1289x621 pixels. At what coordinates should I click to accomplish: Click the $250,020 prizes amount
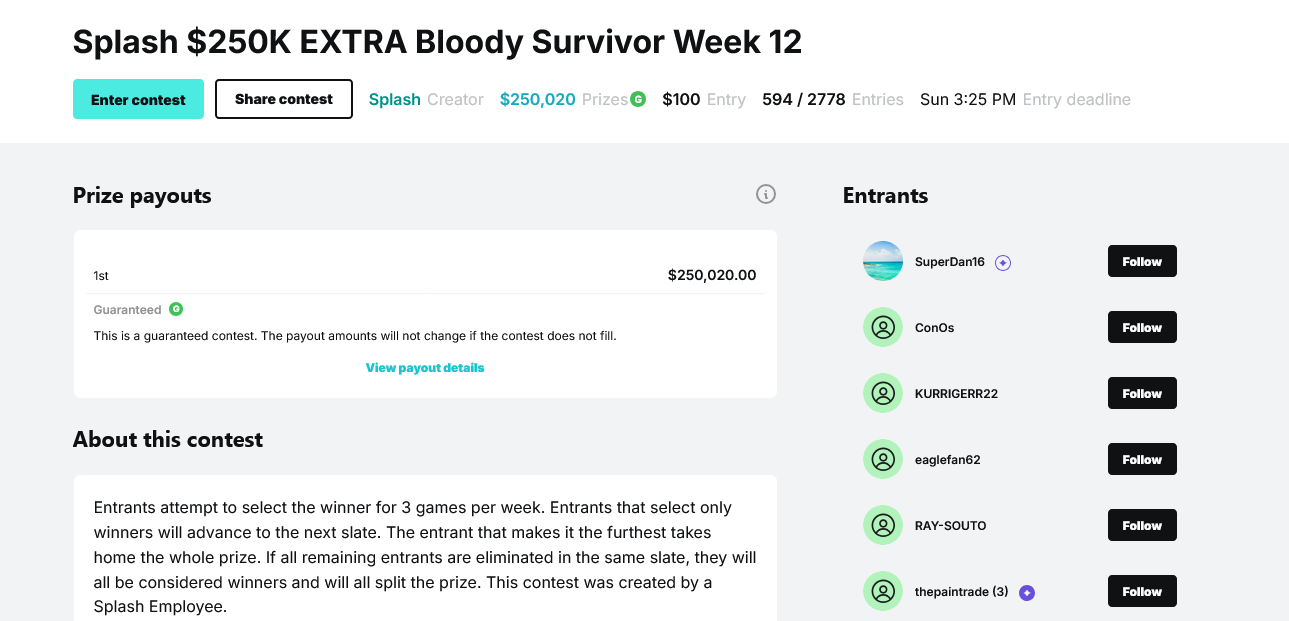click(537, 99)
